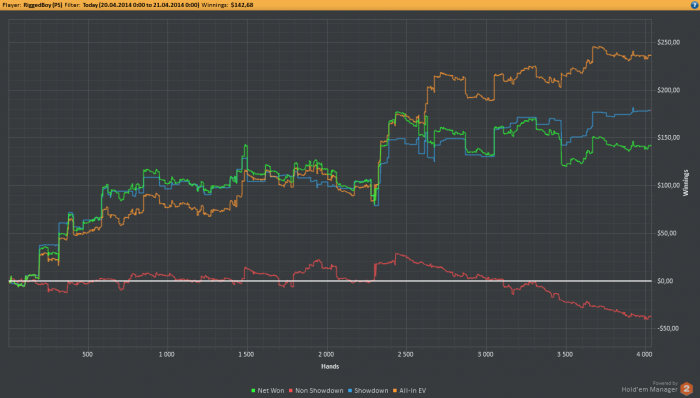
Task: Click the $200,00 axis label
Action: (668, 90)
